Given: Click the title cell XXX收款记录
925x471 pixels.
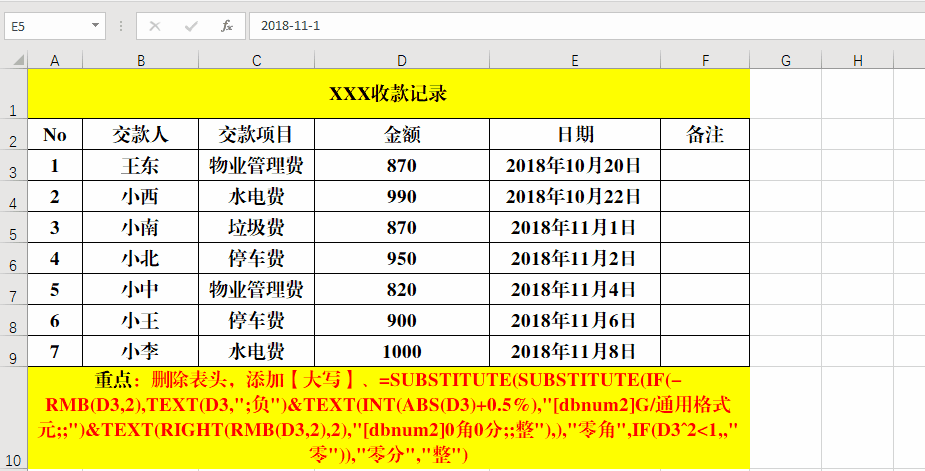Looking at the screenshot, I should click(388, 93).
